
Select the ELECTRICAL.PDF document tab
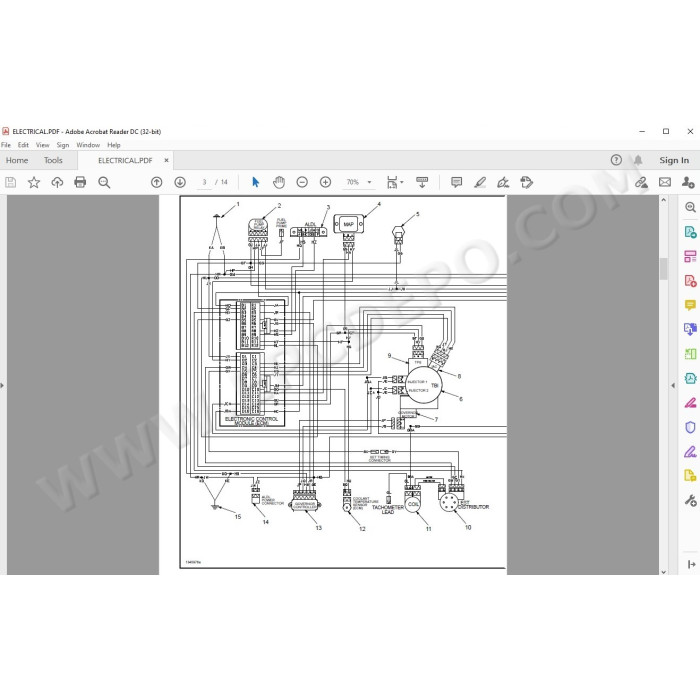coord(125,160)
